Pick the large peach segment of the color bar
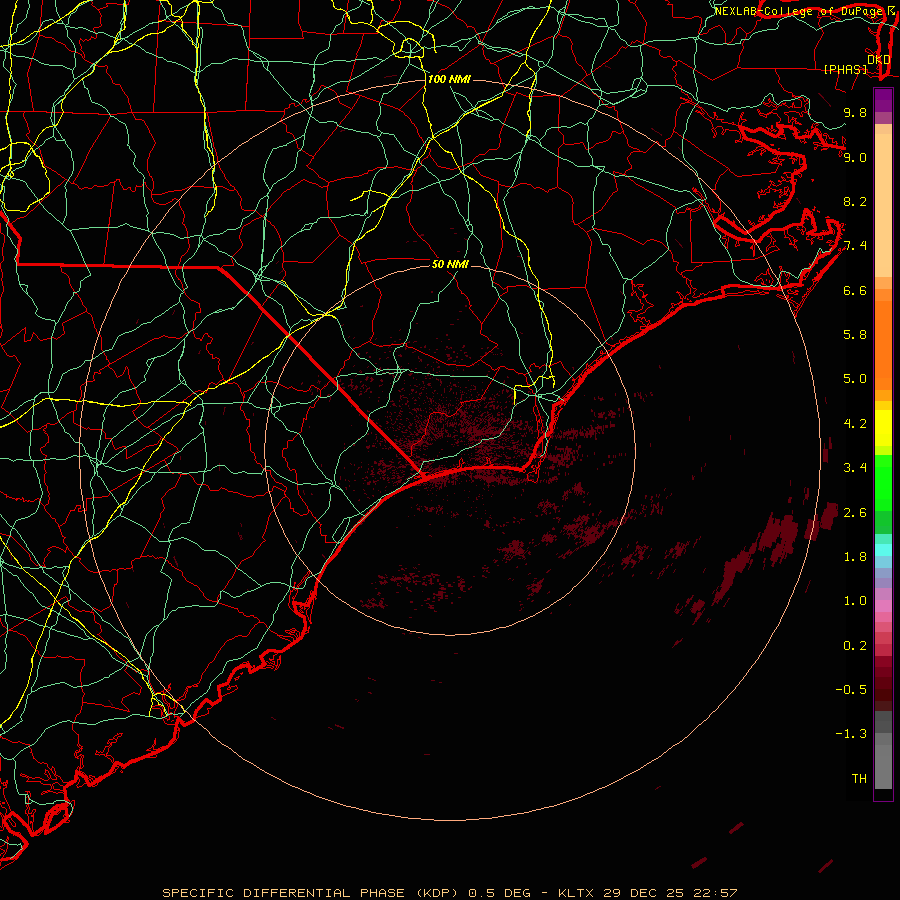The width and height of the screenshot is (900, 900). point(883,205)
